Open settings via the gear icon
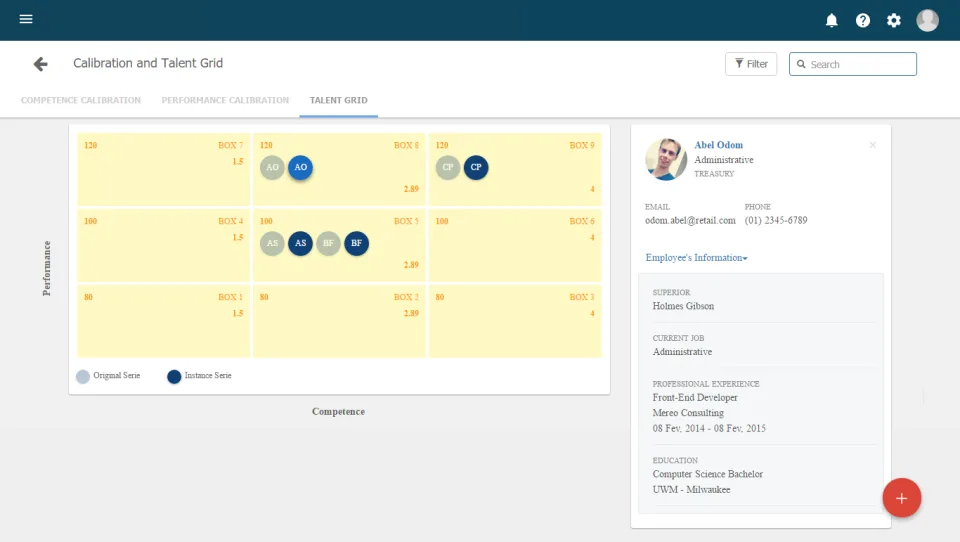The height and width of the screenshot is (542, 960). coord(894,20)
